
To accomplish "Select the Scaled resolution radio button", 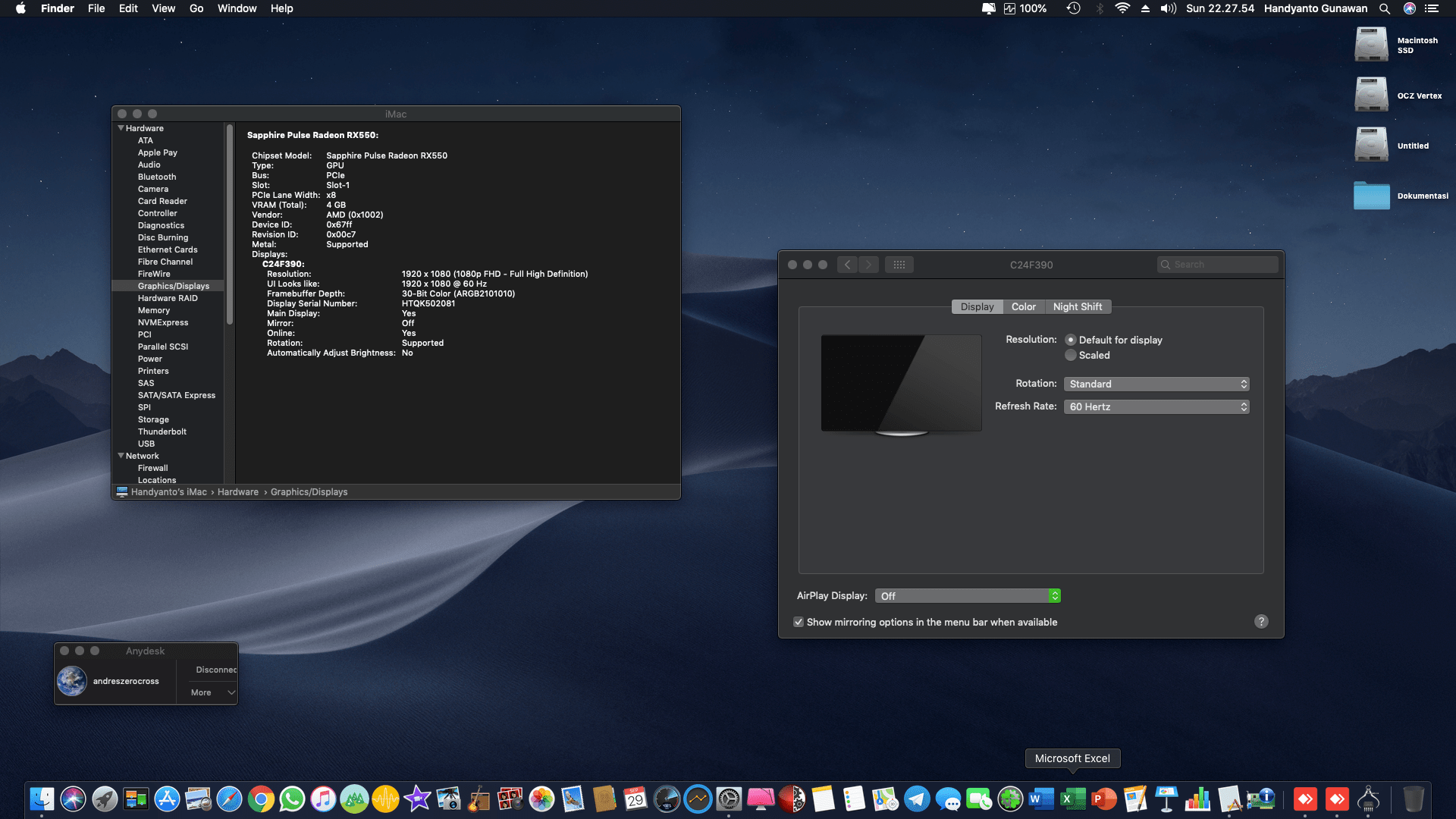I will (1071, 355).
